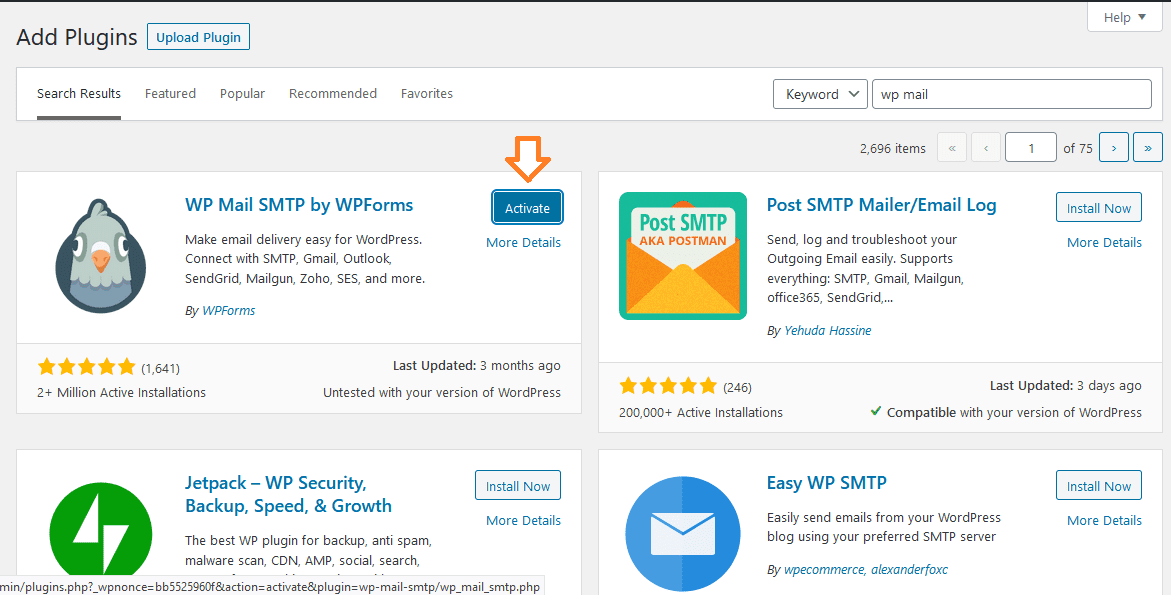Click the current page number field
The height and width of the screenshot is (595, 1171).
(1031, 148)
